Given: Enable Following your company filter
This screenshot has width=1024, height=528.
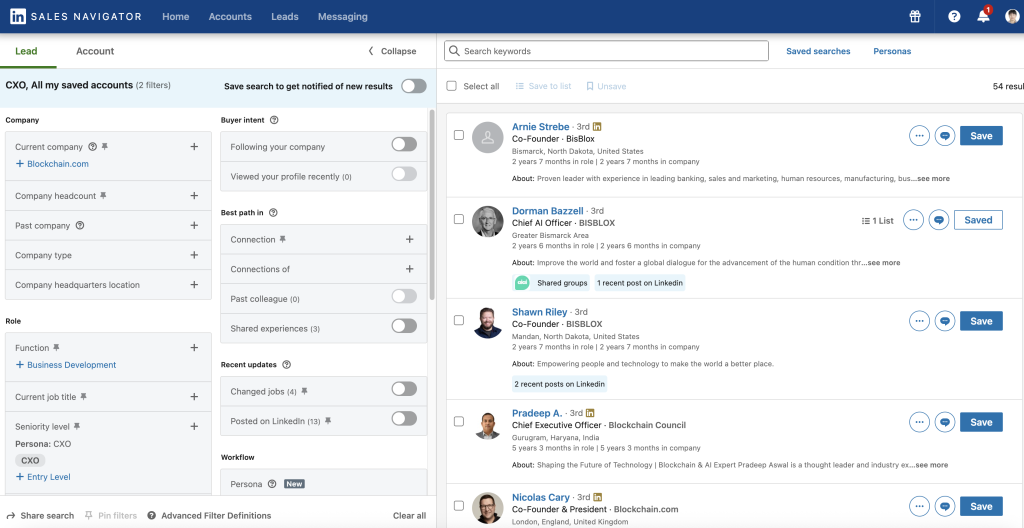Looking at the screenshot, I should [404, 145].
